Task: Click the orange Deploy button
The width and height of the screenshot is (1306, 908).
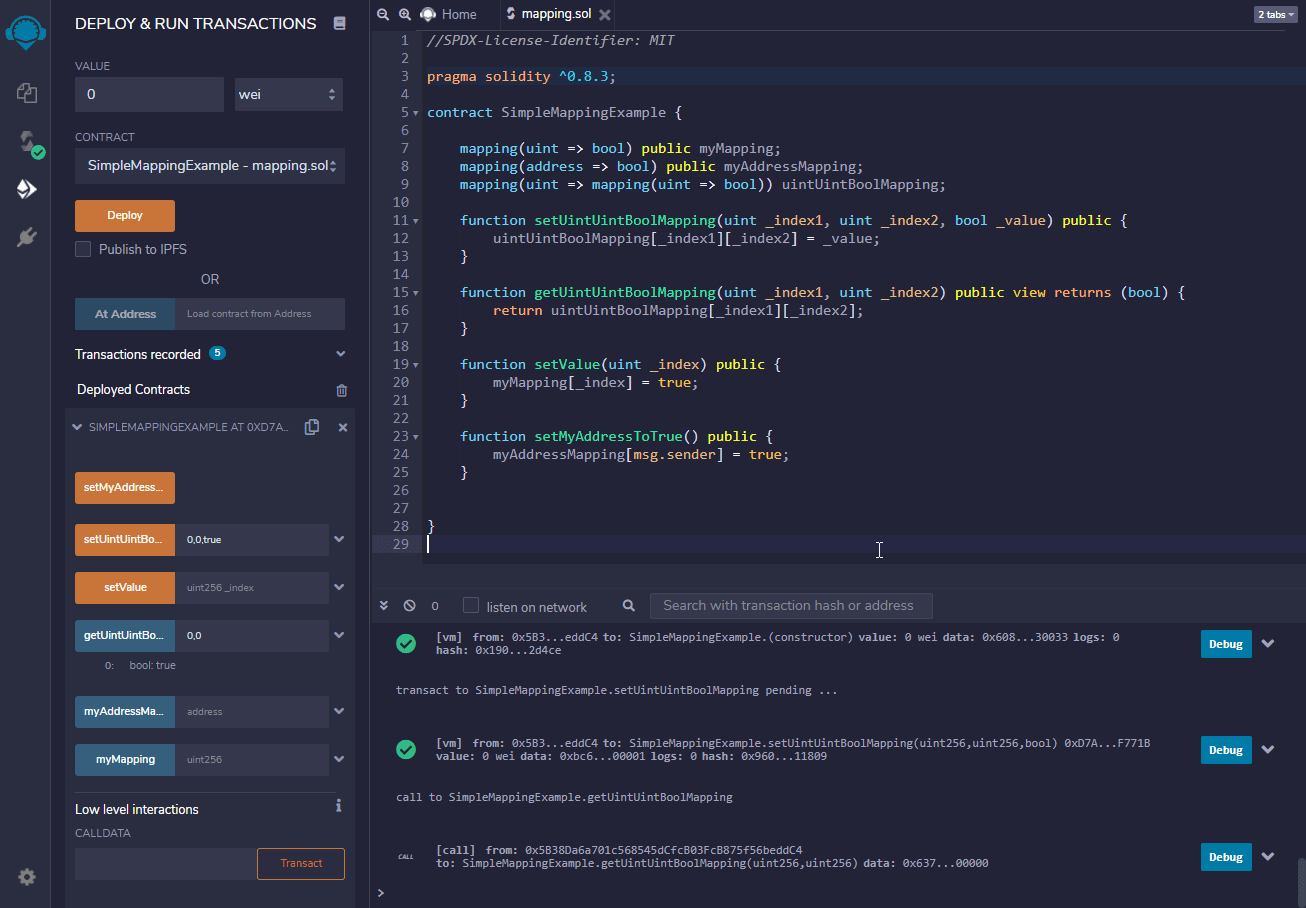Action: pyautogui.click(x=125, y=215)
